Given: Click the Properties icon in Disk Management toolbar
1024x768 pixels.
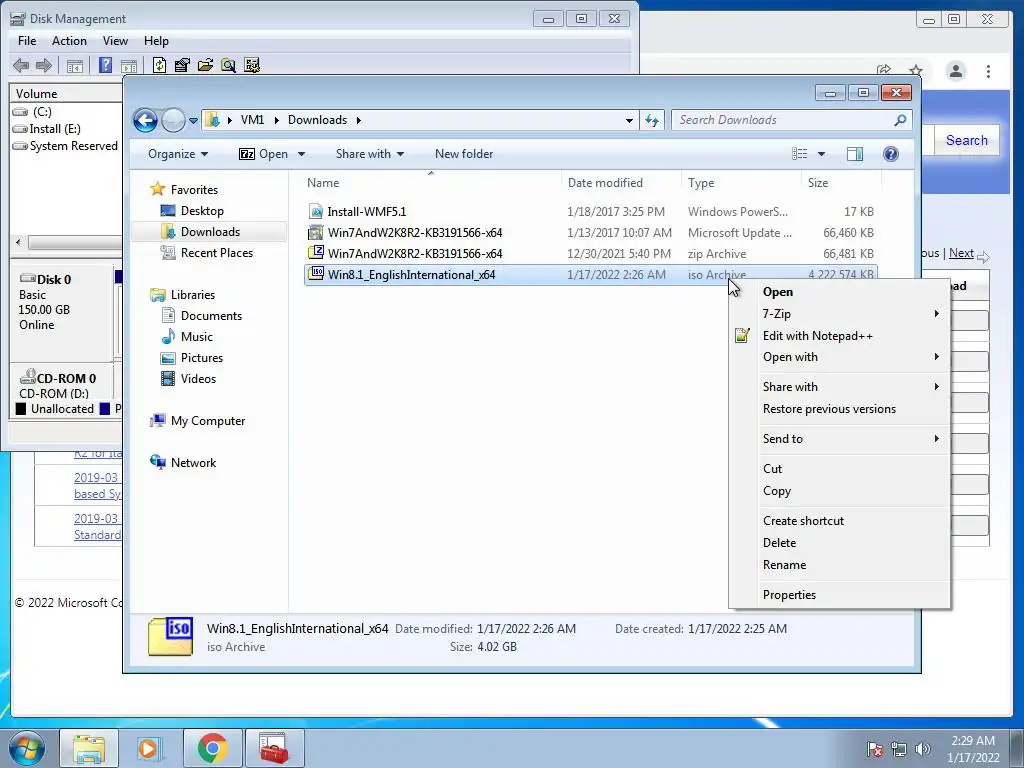Looking at the screenshot, I should pos(182,65).
